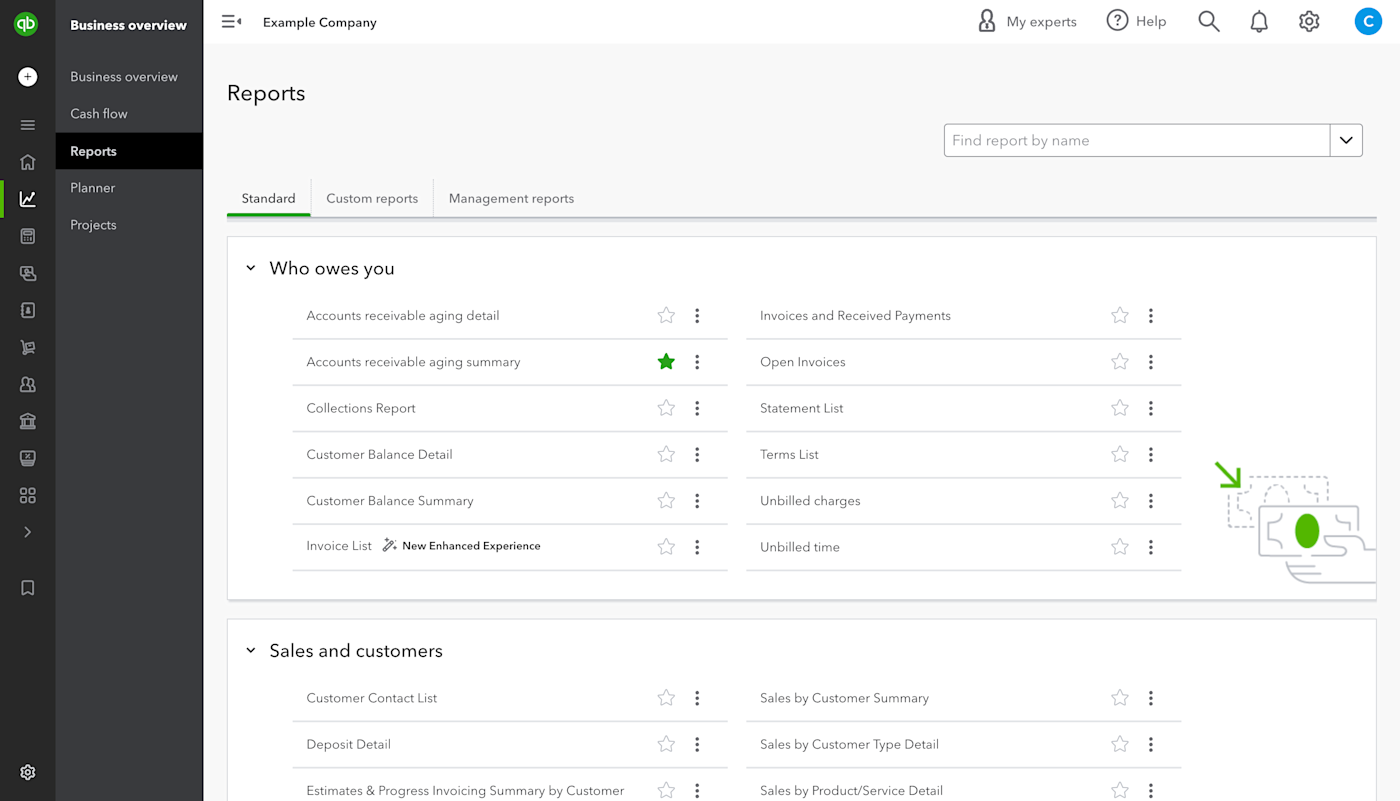
Task: Collapse the Sales and customers section
Action: click(251, 651)
